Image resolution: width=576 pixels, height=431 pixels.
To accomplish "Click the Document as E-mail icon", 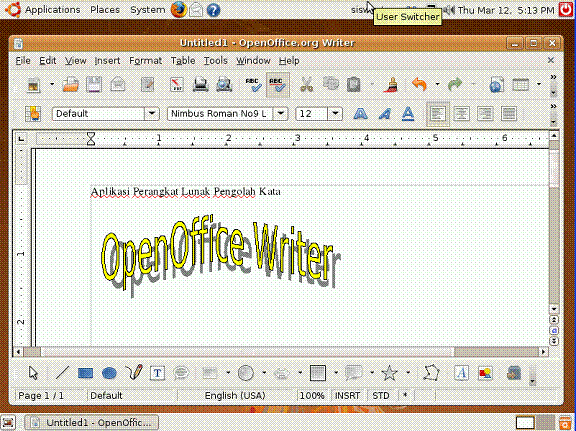I will pyautogui.click(x=118, y=85).
